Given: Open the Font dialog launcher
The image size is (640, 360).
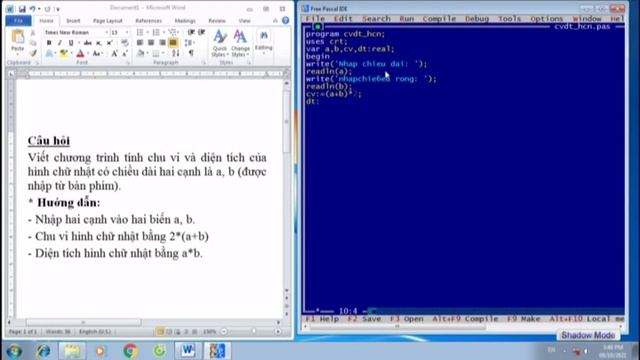Looking at the screenshot, I should click(x=128, y=63).
